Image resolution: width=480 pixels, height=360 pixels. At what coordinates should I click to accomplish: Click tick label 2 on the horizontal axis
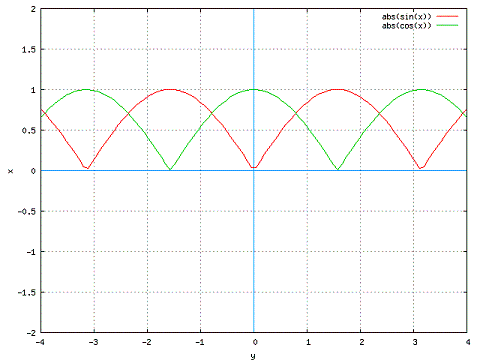362,342
